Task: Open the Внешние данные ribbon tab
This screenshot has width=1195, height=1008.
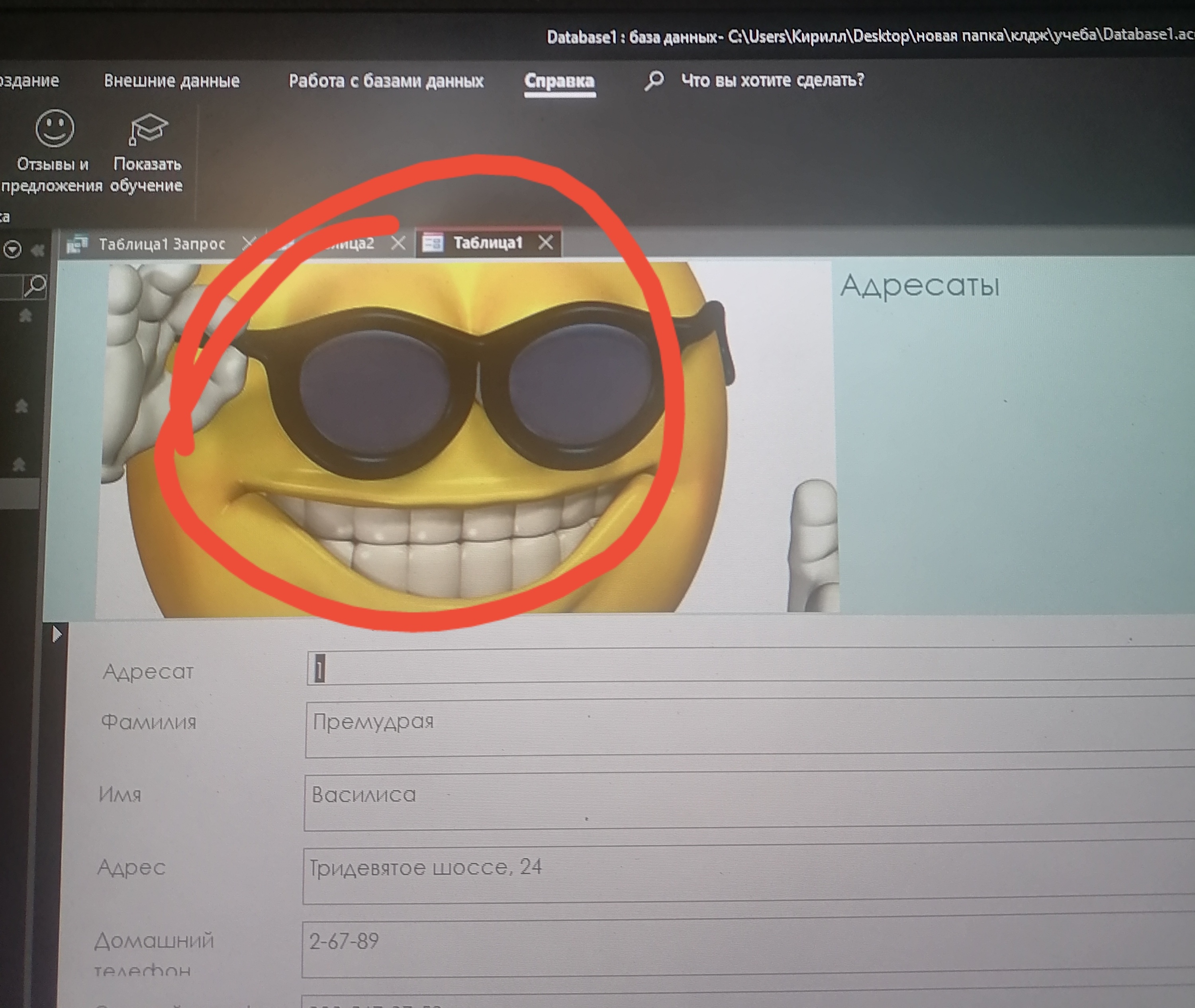Action: (172, 80)
